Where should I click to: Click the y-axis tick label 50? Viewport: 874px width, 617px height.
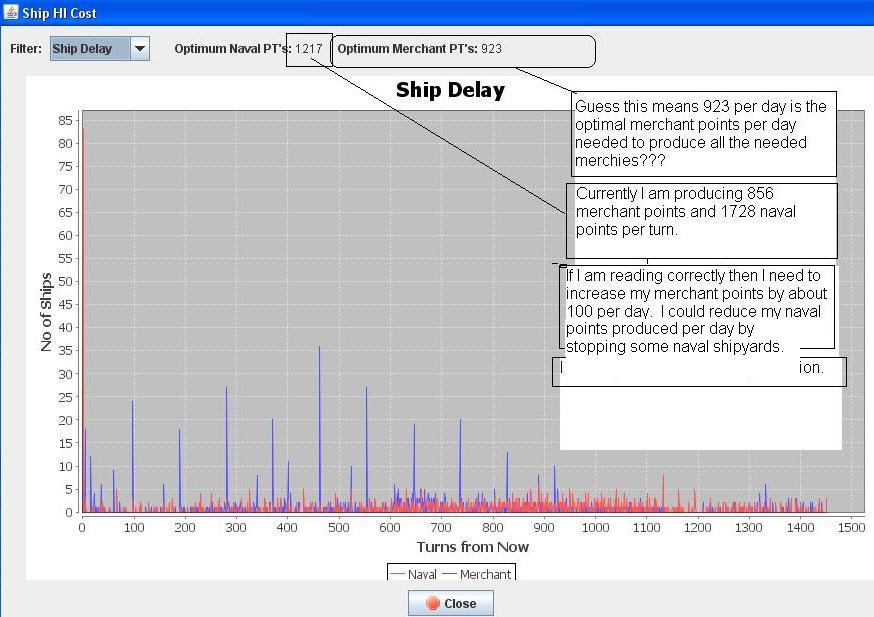pos(65,281)
